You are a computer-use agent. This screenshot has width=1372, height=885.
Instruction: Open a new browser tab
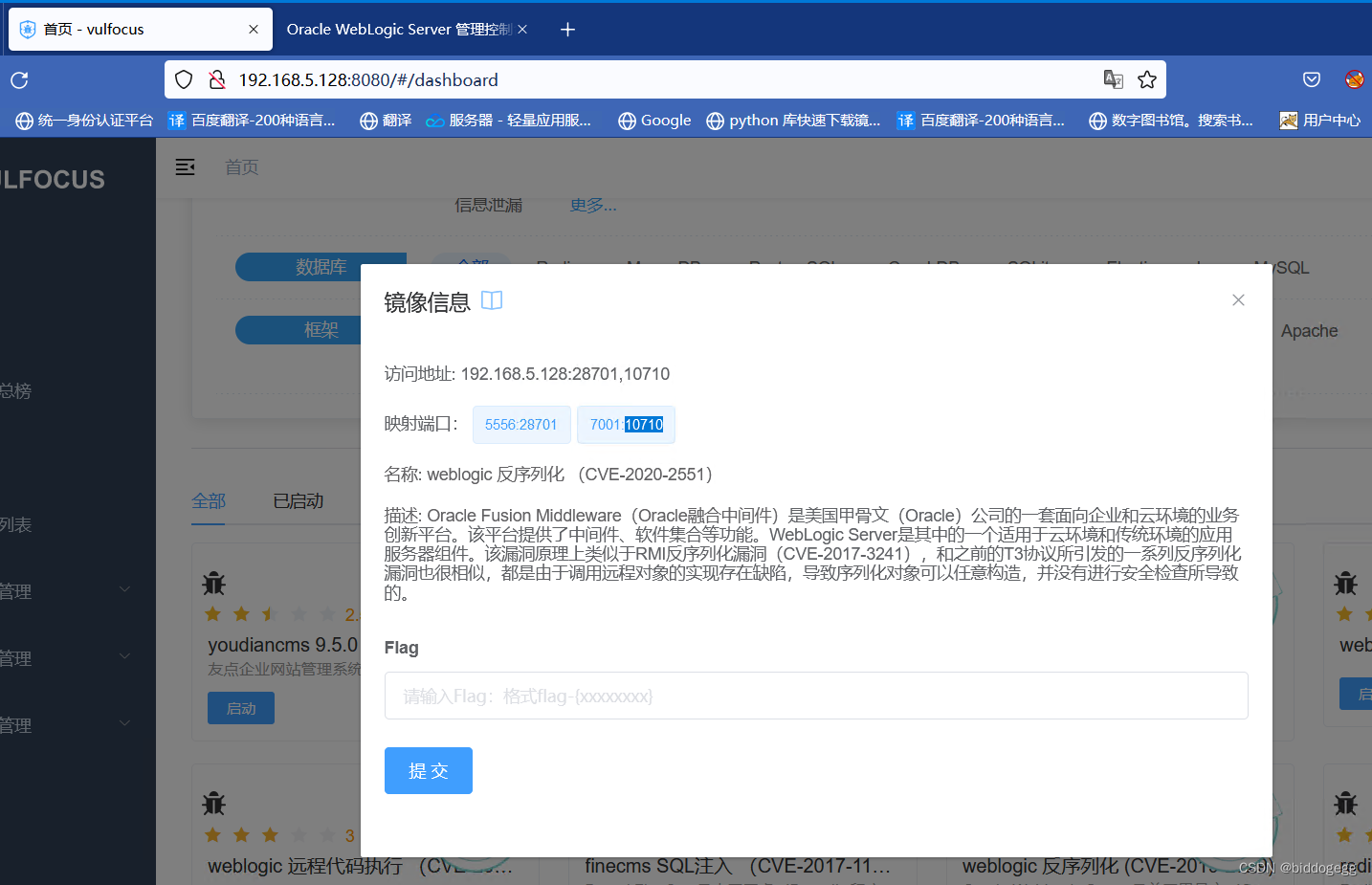click(567, 30)
